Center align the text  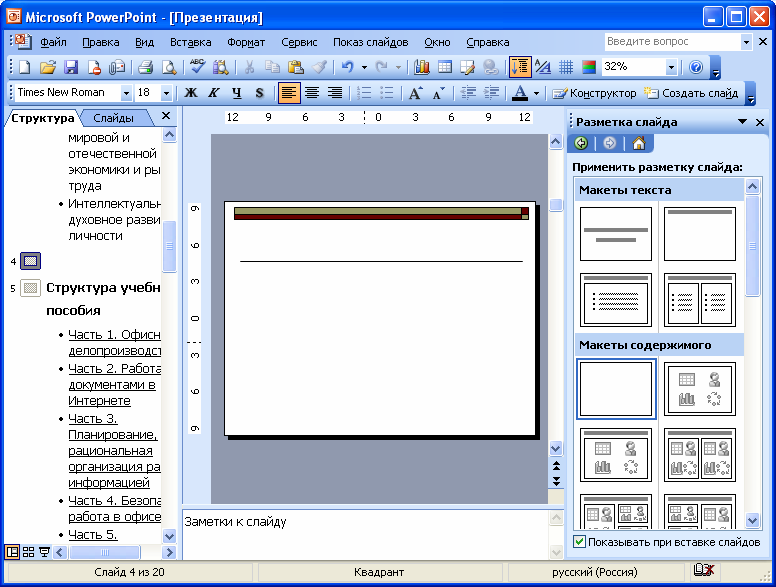click(312, 93)
